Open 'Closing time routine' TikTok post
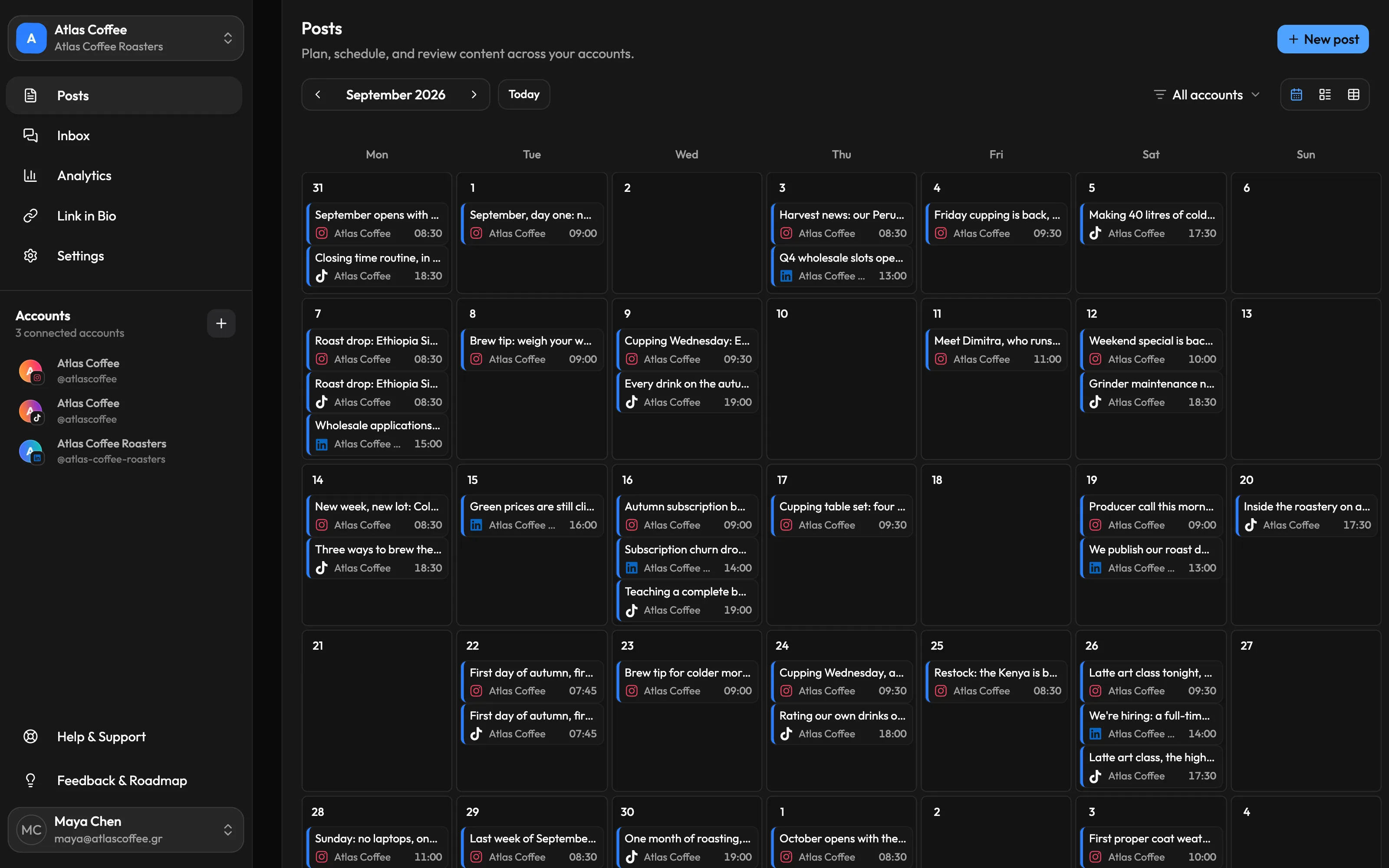The width and height of the screenshot is (1389, 868). (377, 267)
